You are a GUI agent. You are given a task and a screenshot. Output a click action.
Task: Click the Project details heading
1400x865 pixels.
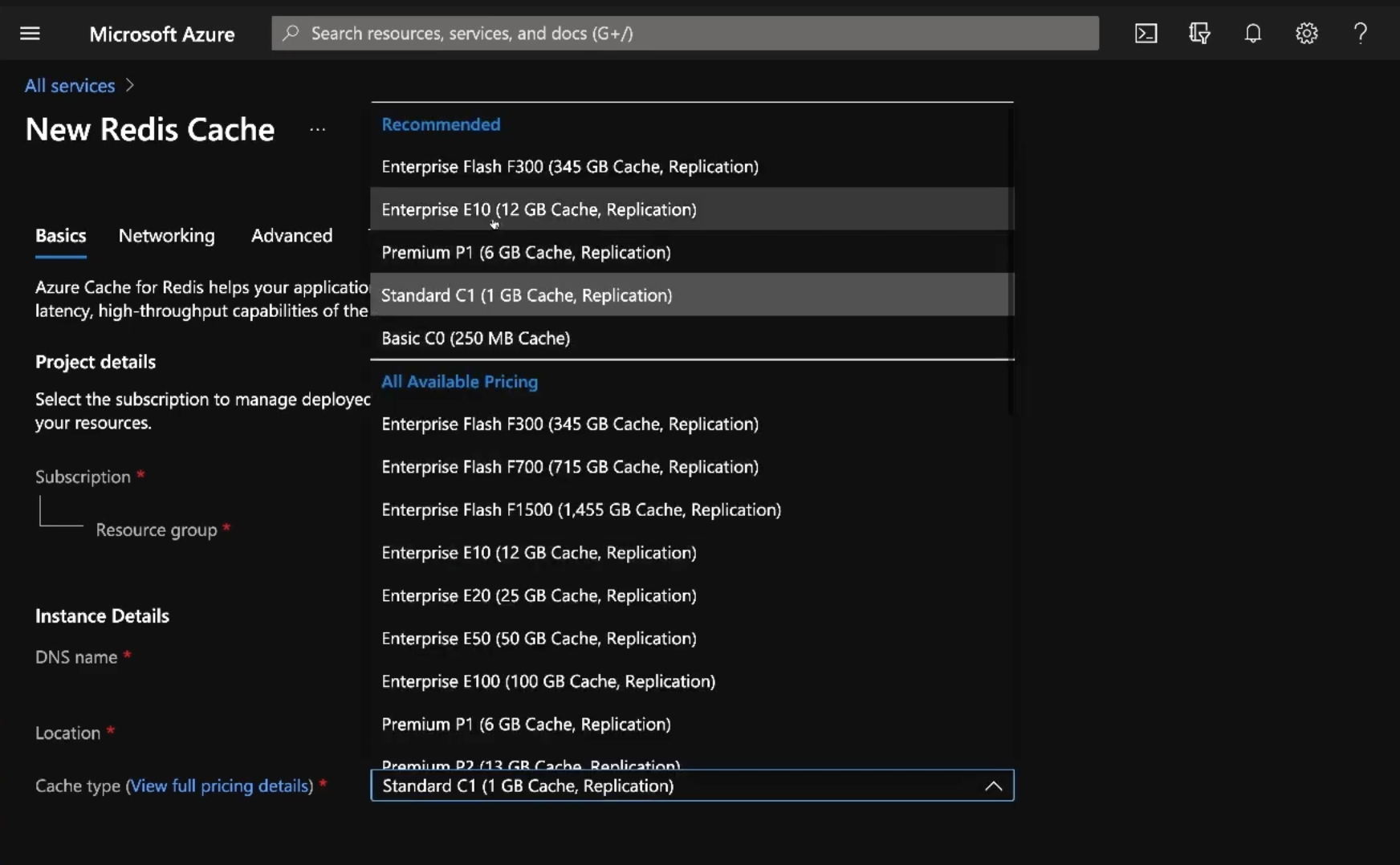96,362
